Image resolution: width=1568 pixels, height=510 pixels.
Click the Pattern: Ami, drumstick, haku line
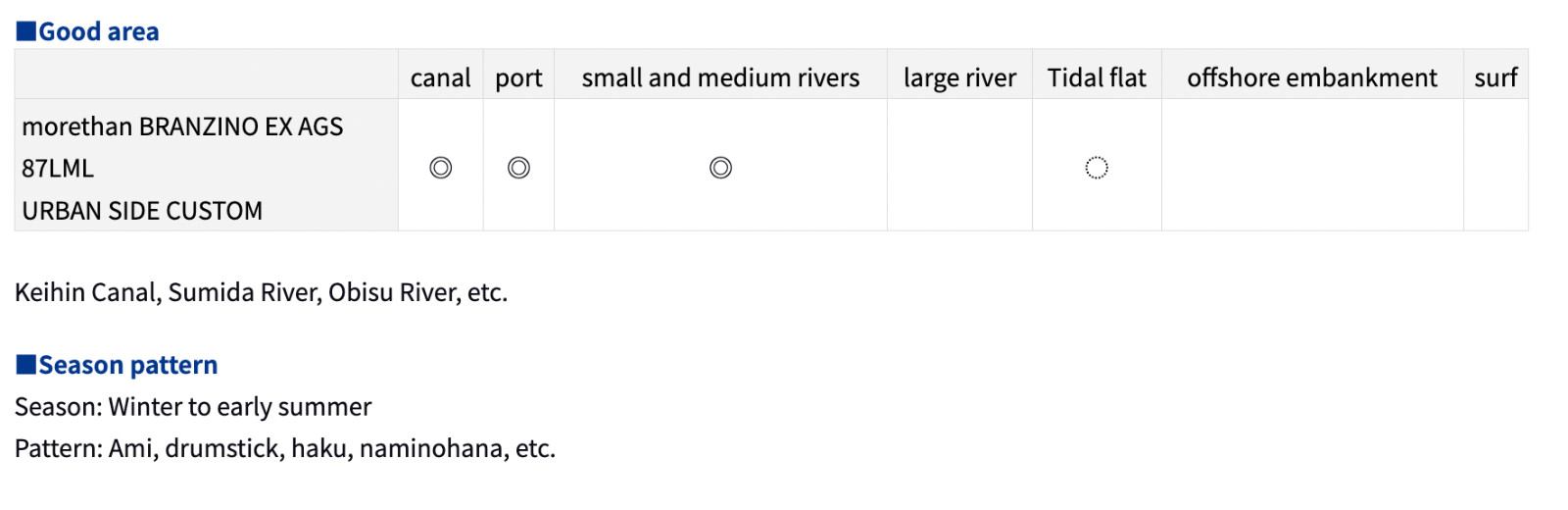click(x=285, y=448)
